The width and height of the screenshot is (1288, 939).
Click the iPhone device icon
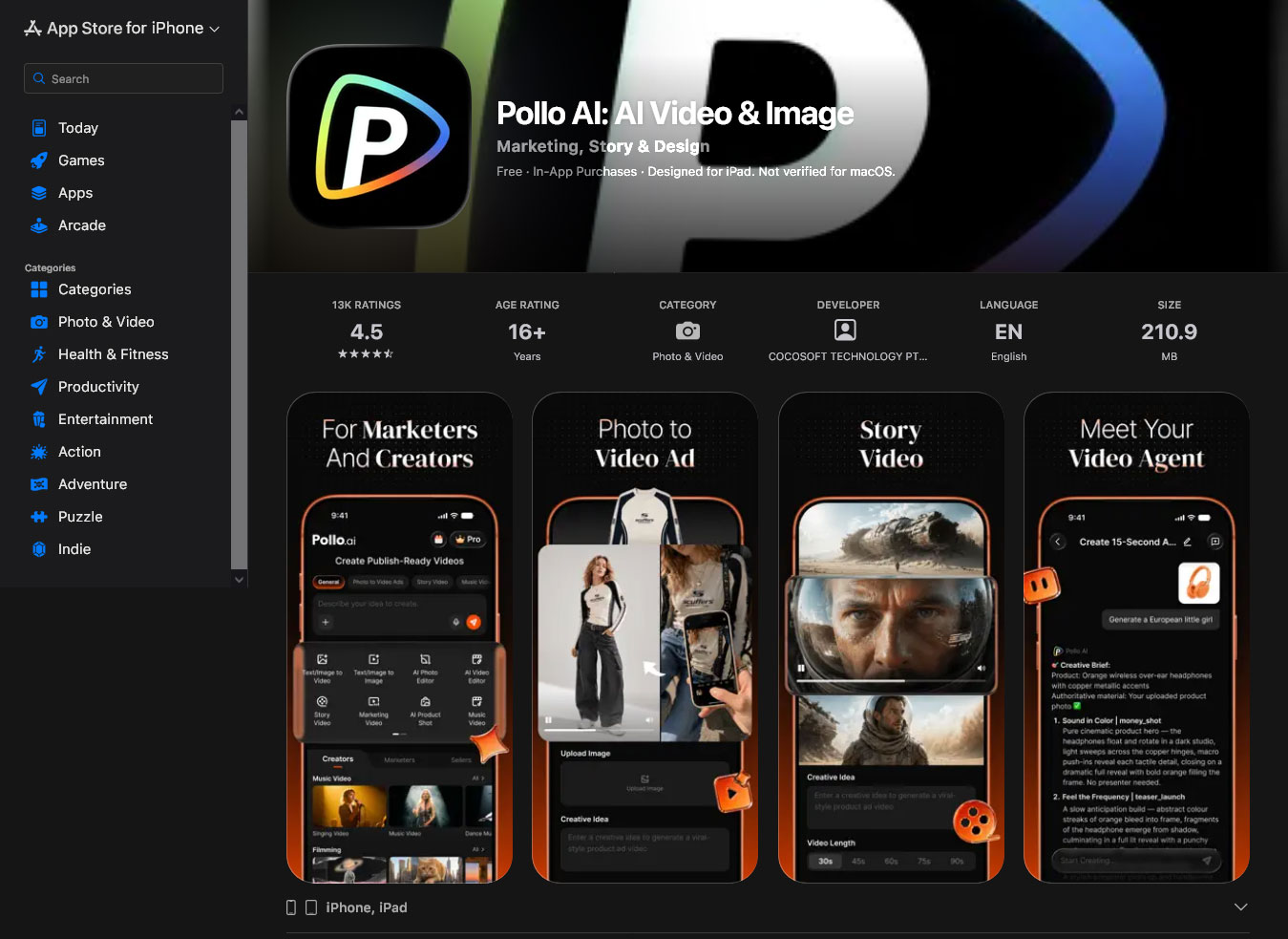[291, 907]
